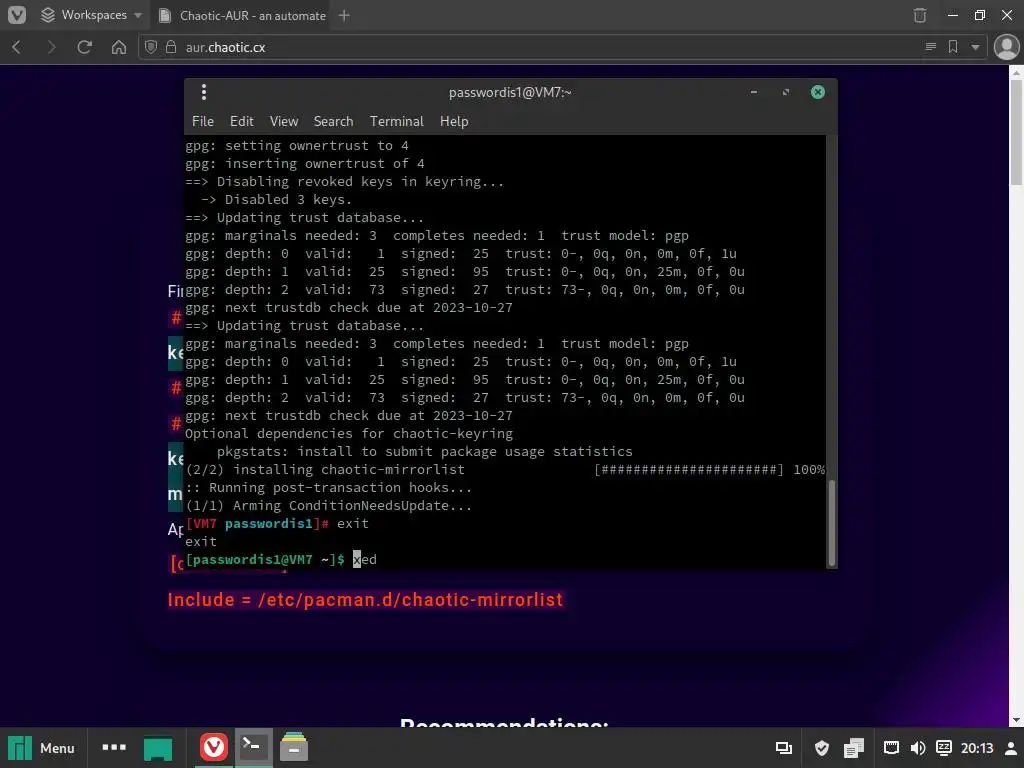The width and height of the screenshot is (1024, 768).
Task: Toggle the reader view icon
Action: click(931, 47)
